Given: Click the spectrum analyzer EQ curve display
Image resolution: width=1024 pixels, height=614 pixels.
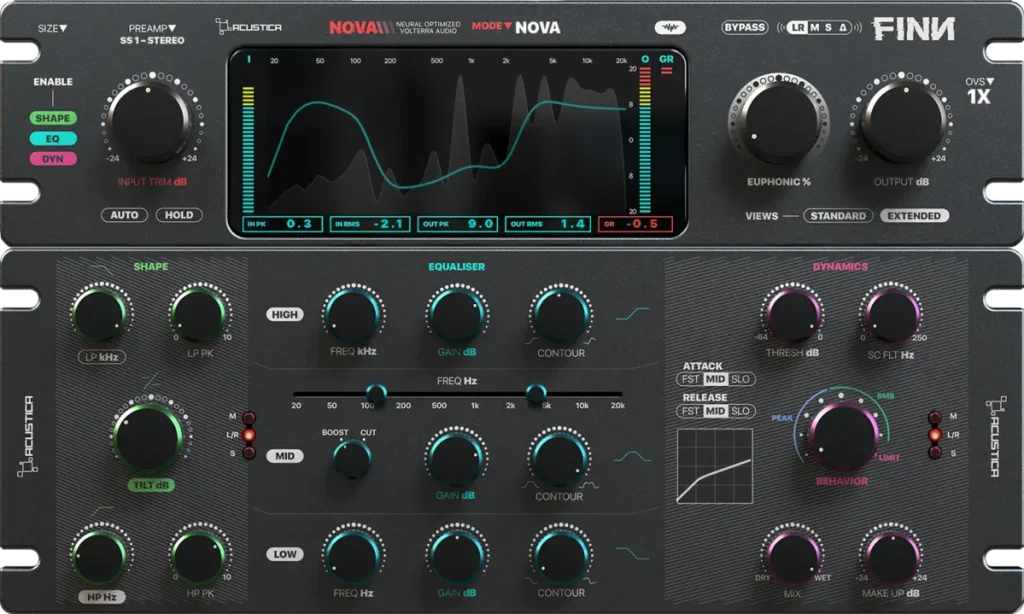Looking at the screenshot, I should (447, 136).
